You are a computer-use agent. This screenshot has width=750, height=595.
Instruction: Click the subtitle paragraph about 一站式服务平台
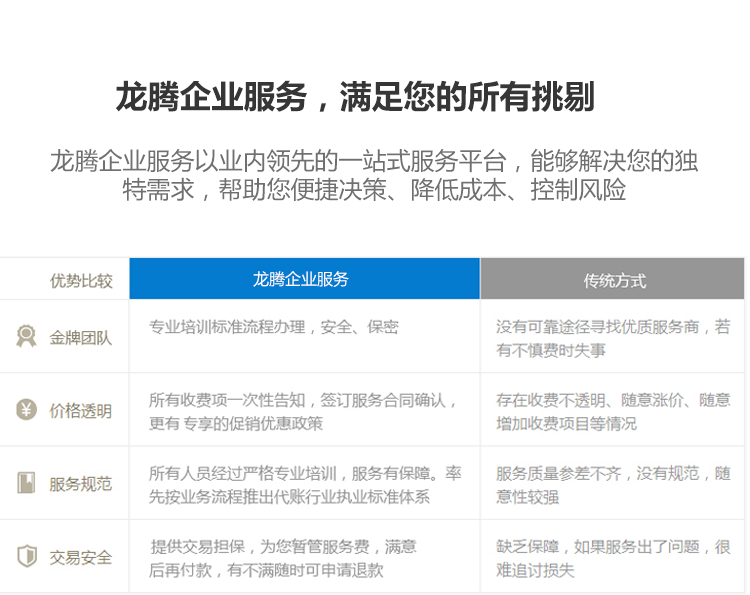point(374,175)
